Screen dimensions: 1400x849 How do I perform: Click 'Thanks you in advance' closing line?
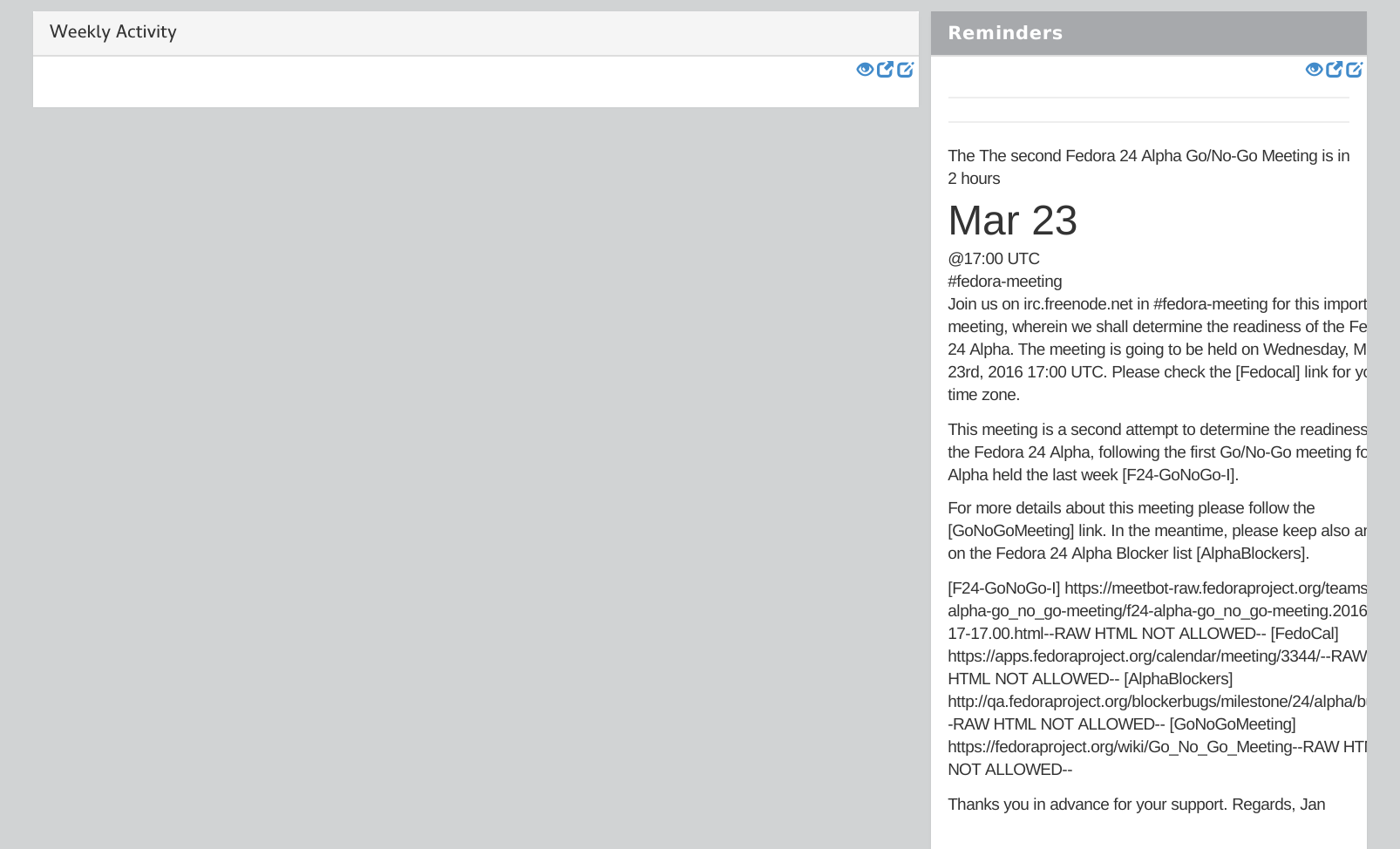coord(1136,805)
